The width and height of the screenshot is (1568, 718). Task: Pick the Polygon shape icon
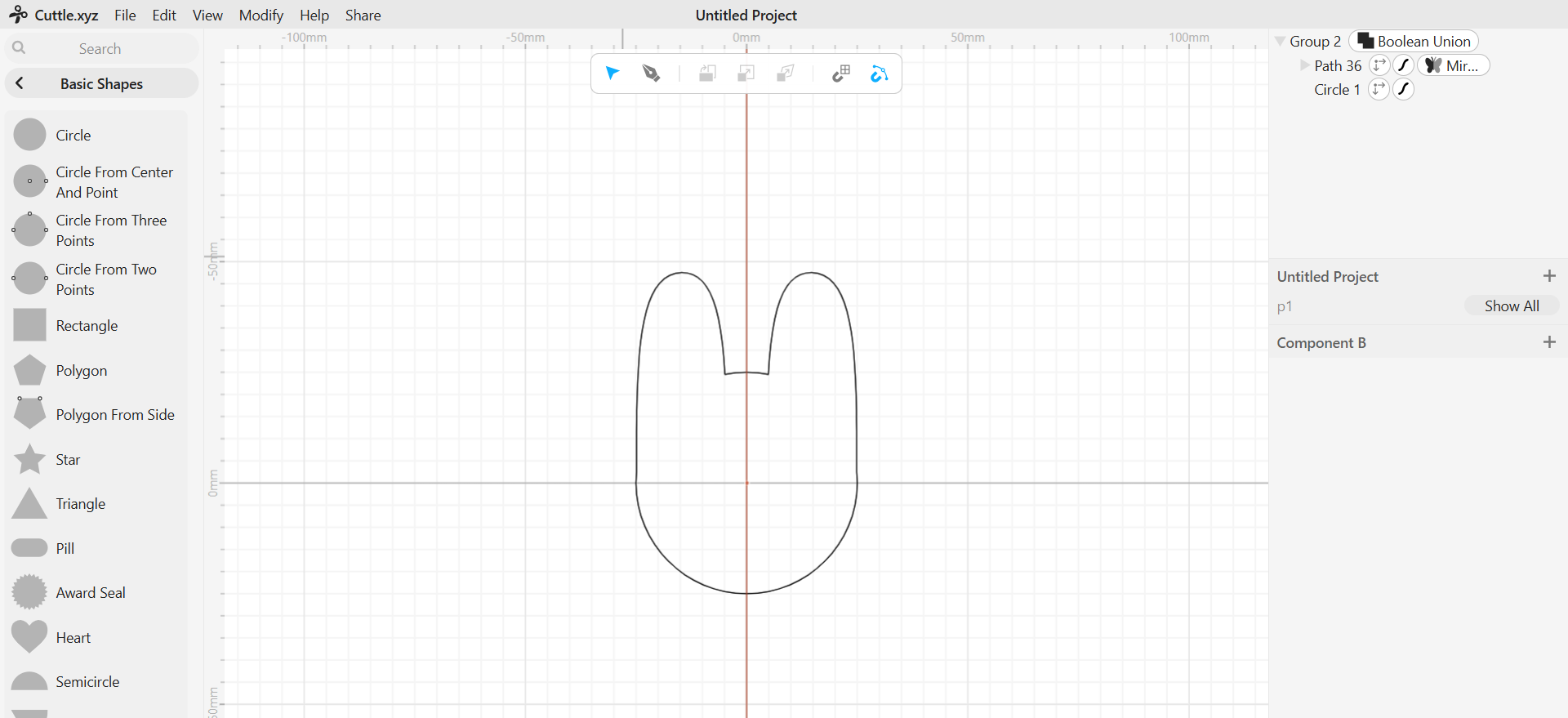[x=30, y=370]
